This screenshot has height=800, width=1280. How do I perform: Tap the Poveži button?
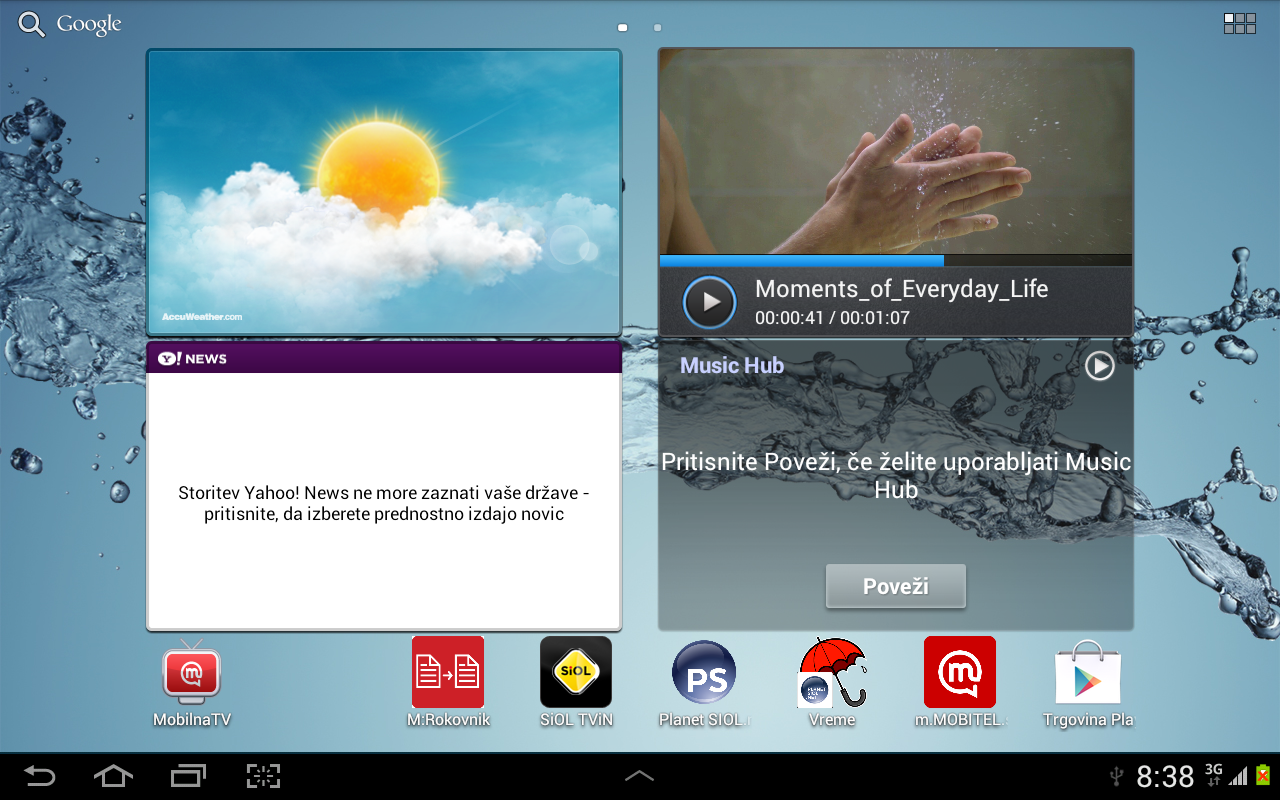(x=896, y=586)
